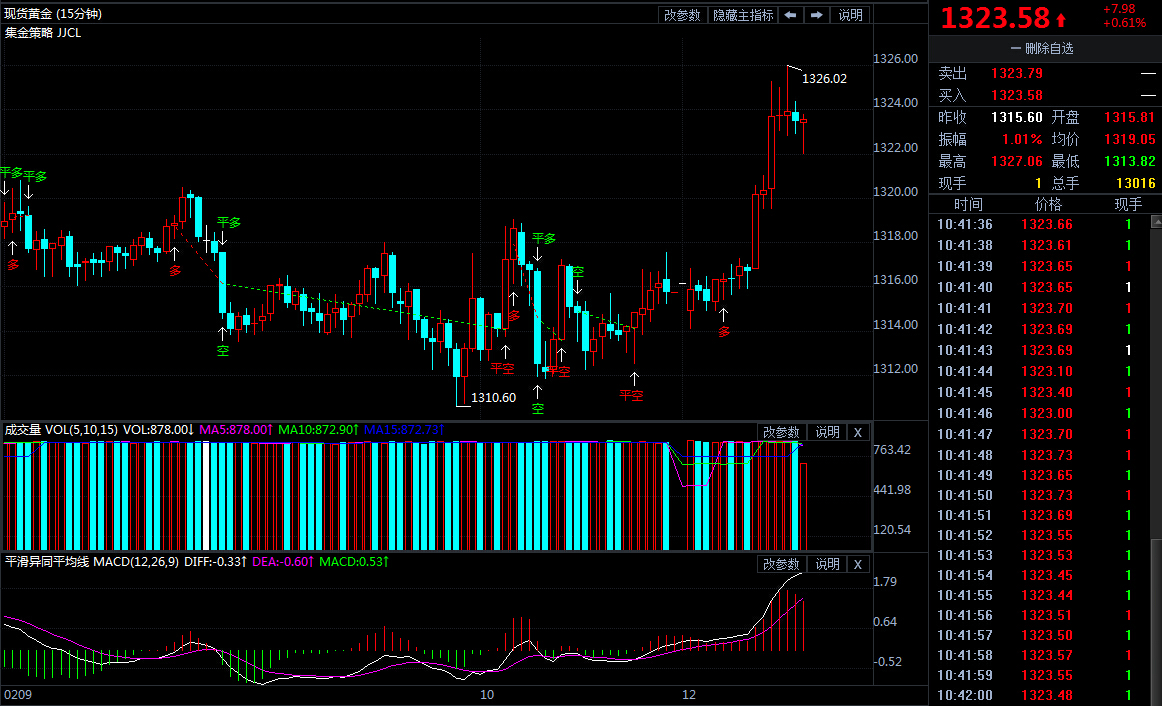Click the 现货黄金 (15分钟) chart title
Image resolution: width=1162 pixels, height=706 pixels.
53,14
